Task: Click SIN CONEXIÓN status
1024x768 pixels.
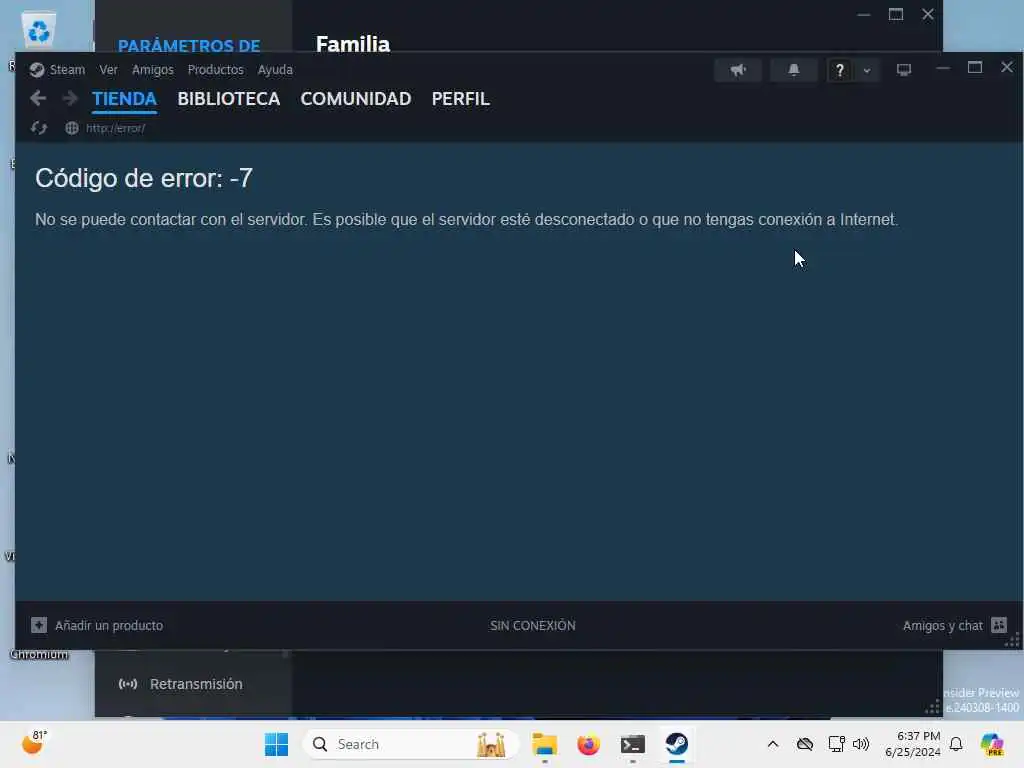Action: pyautogui.click(x=533, y=626)
